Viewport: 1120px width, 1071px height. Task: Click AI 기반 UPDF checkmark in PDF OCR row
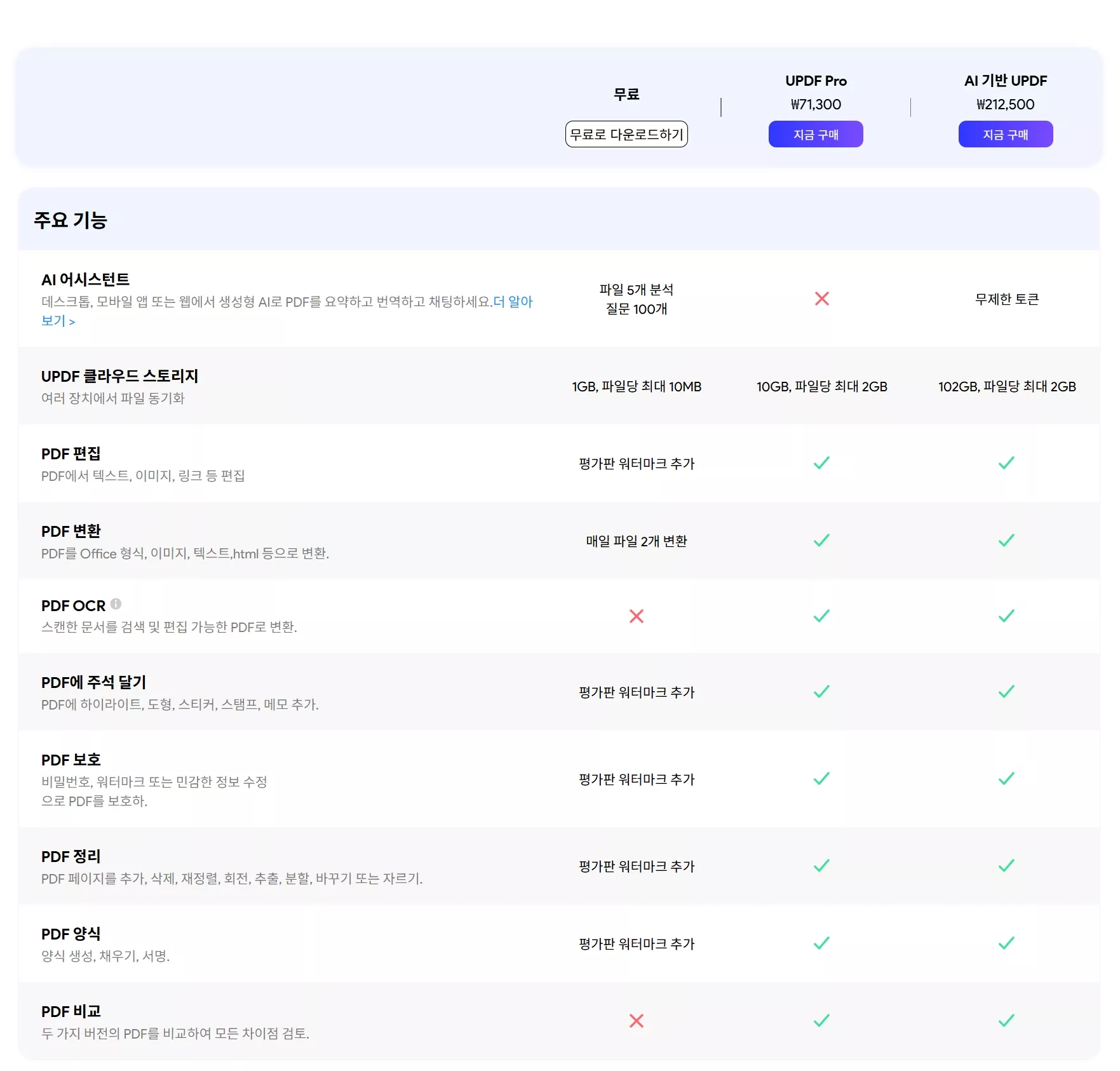[1007, 616]
